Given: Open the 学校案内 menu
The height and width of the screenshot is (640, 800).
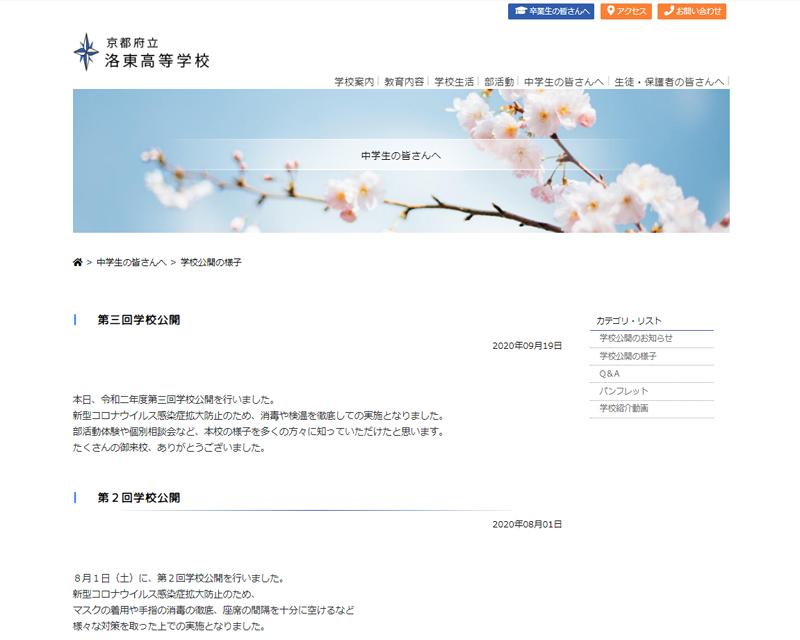Looking at the screenshot, I should coord(354,81).
